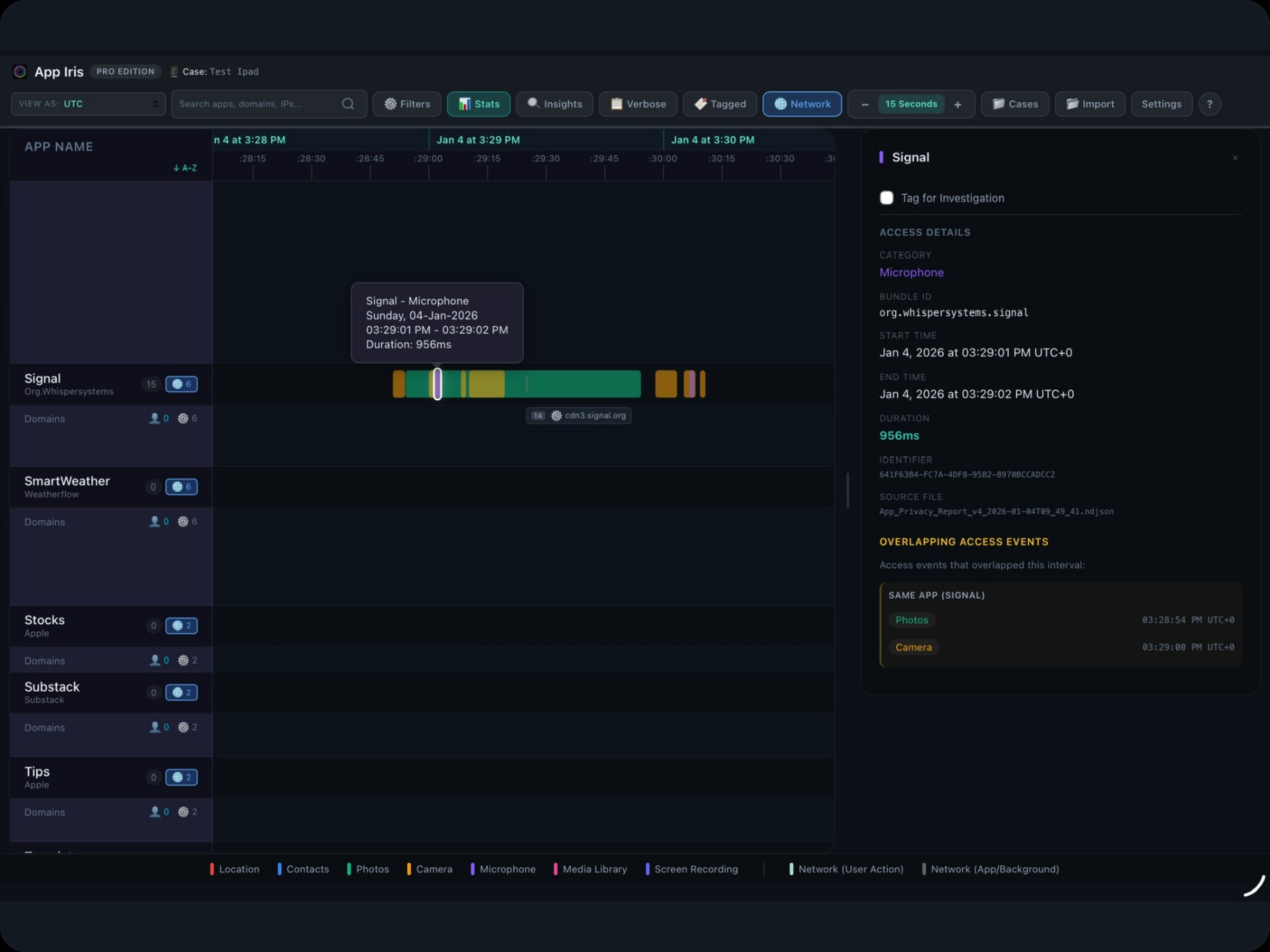Viewport: 1270px width, 952px height.
Task: Click the App Iris logo icon
Action: 20,71
